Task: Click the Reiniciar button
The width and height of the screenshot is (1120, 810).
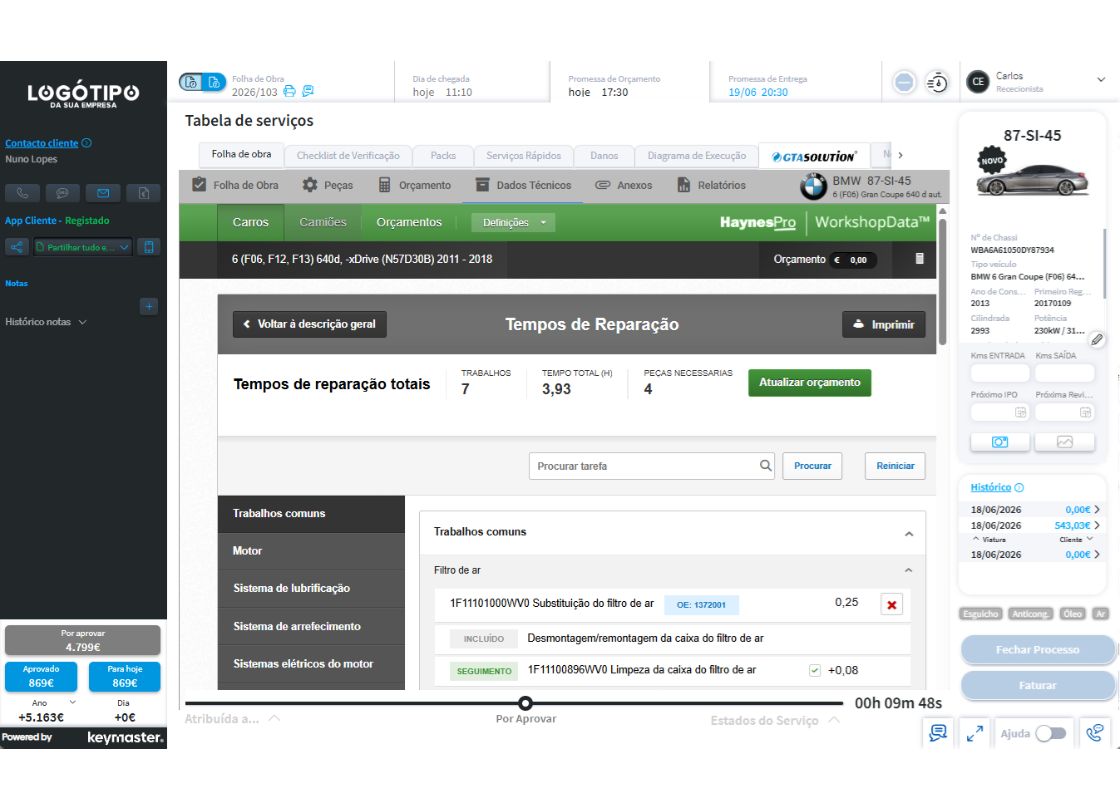Action: click(x=895, y=466)
